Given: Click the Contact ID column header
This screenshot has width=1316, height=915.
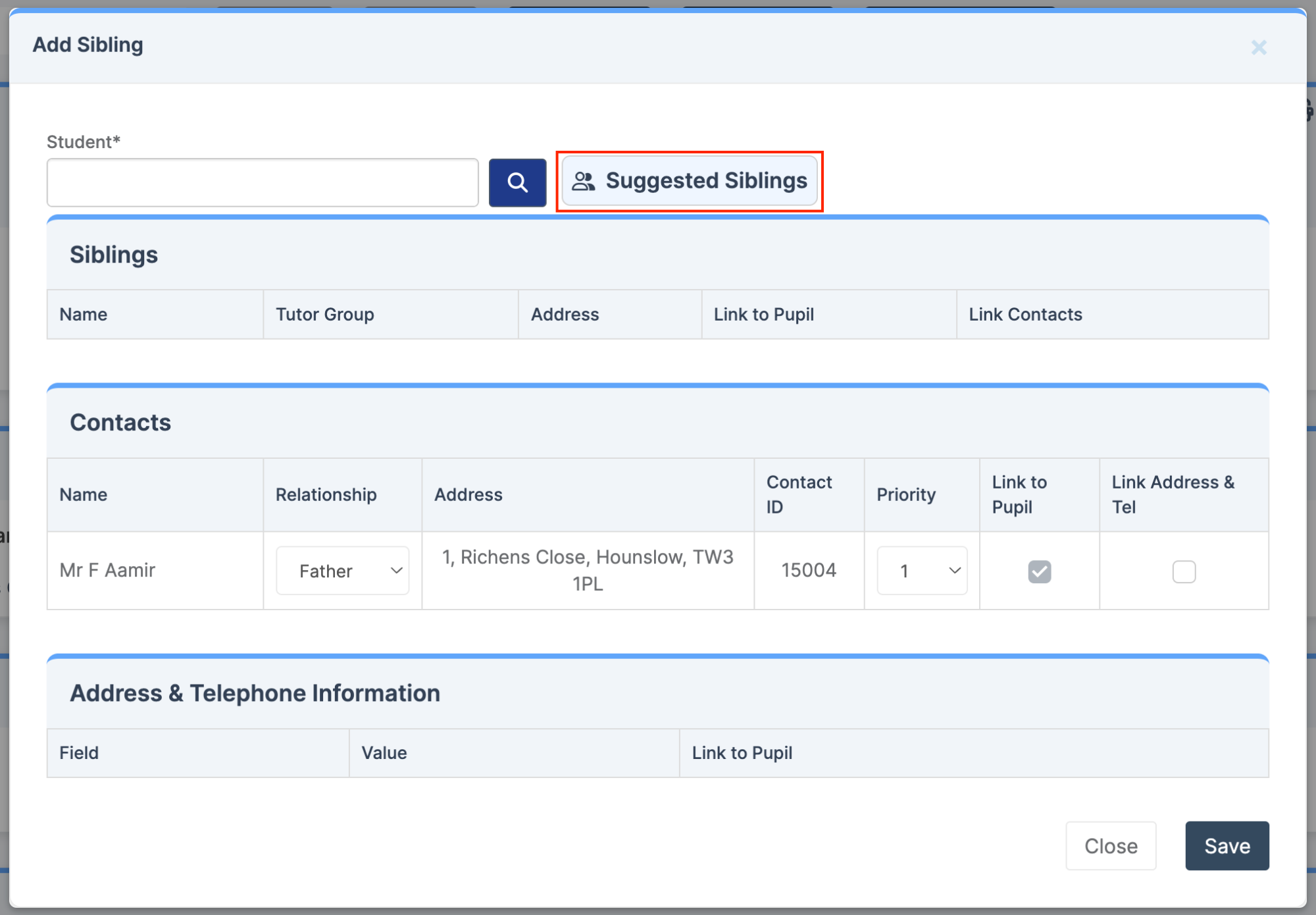Looking at the screenshot, I should click(x=799, y=494).
